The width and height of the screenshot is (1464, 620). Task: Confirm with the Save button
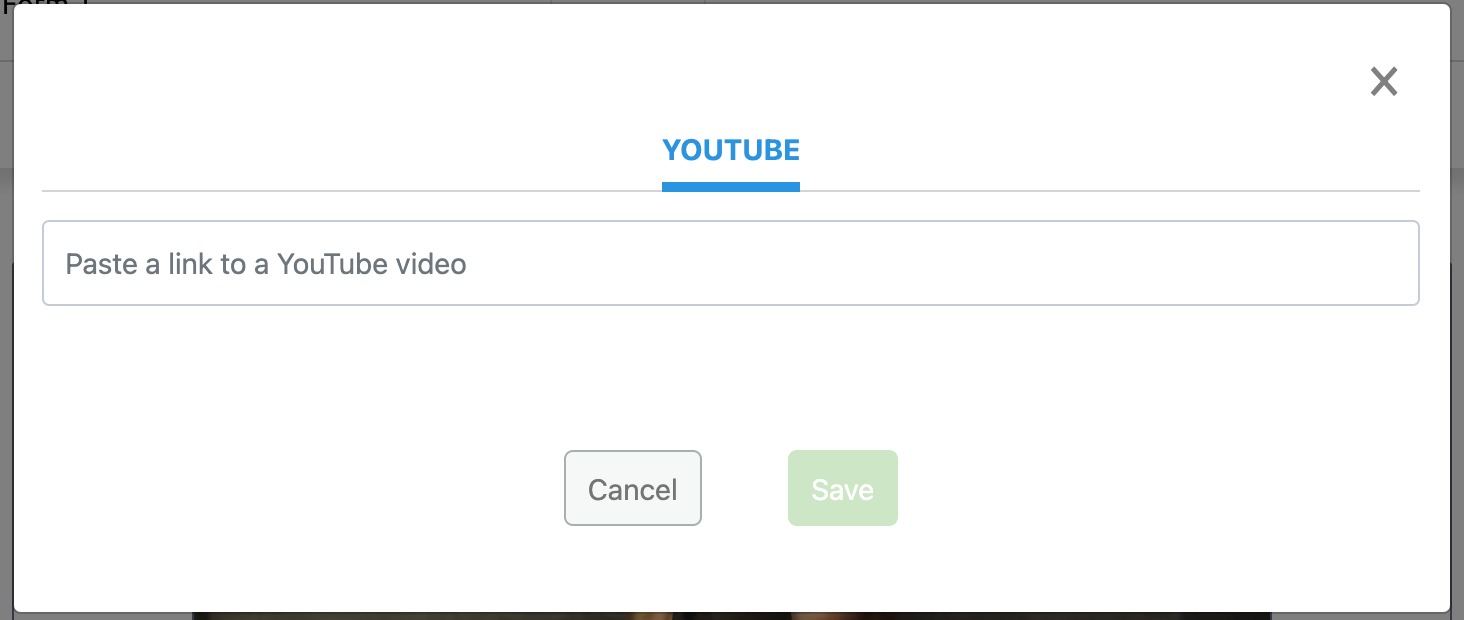842,488
